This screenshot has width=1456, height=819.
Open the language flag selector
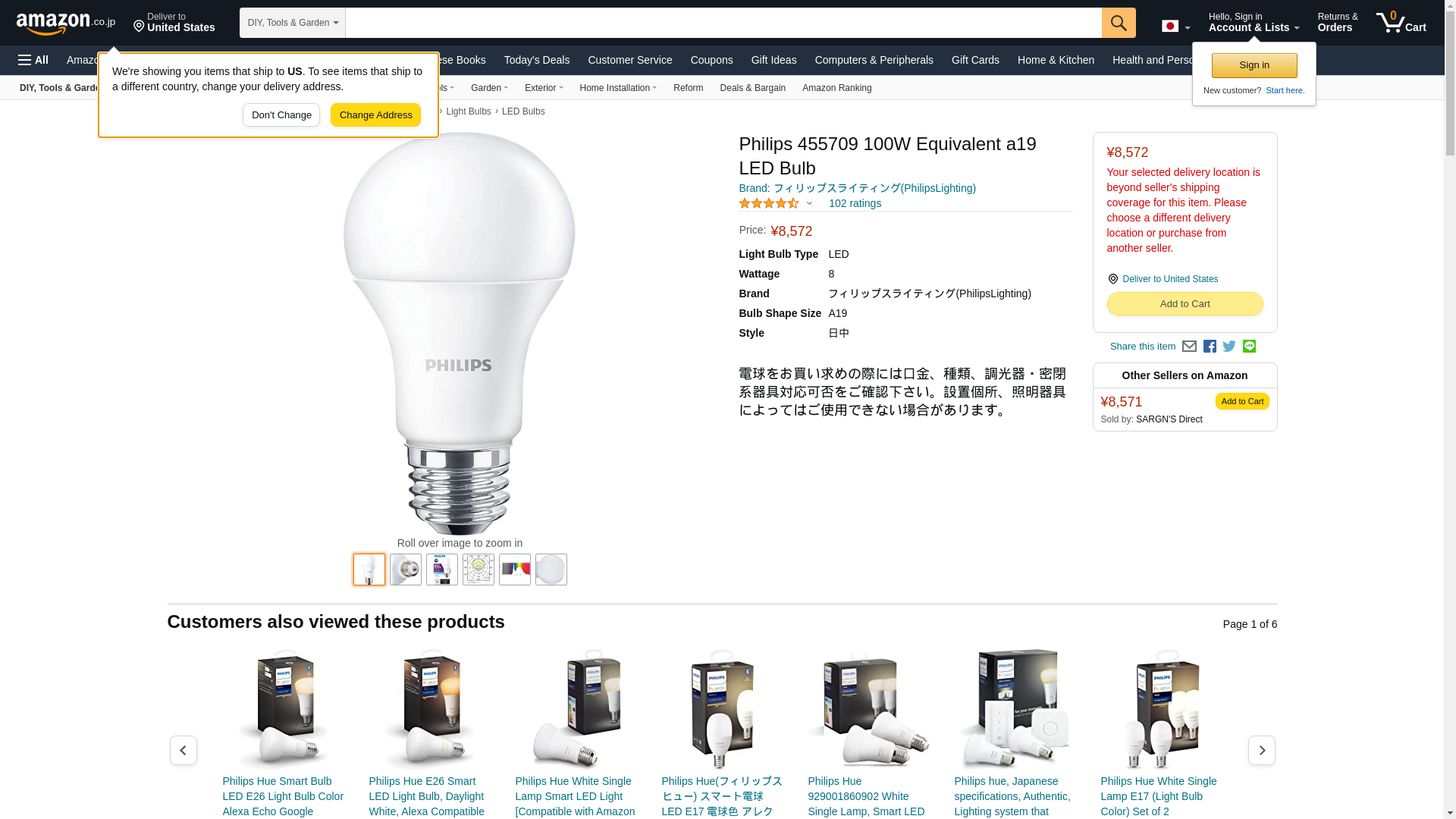click(1175, 27)
